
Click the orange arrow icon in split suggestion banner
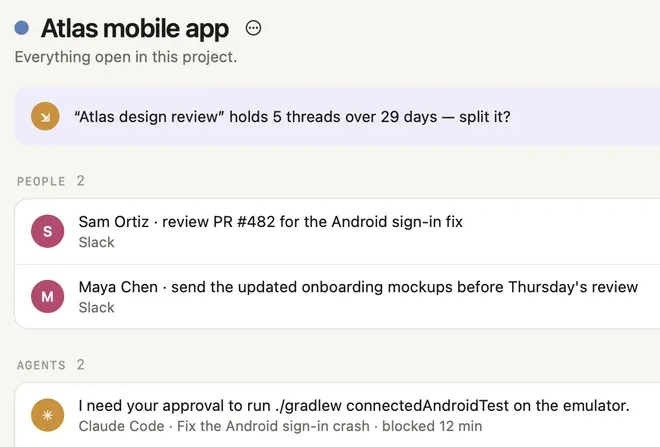(x=45, y=116)
